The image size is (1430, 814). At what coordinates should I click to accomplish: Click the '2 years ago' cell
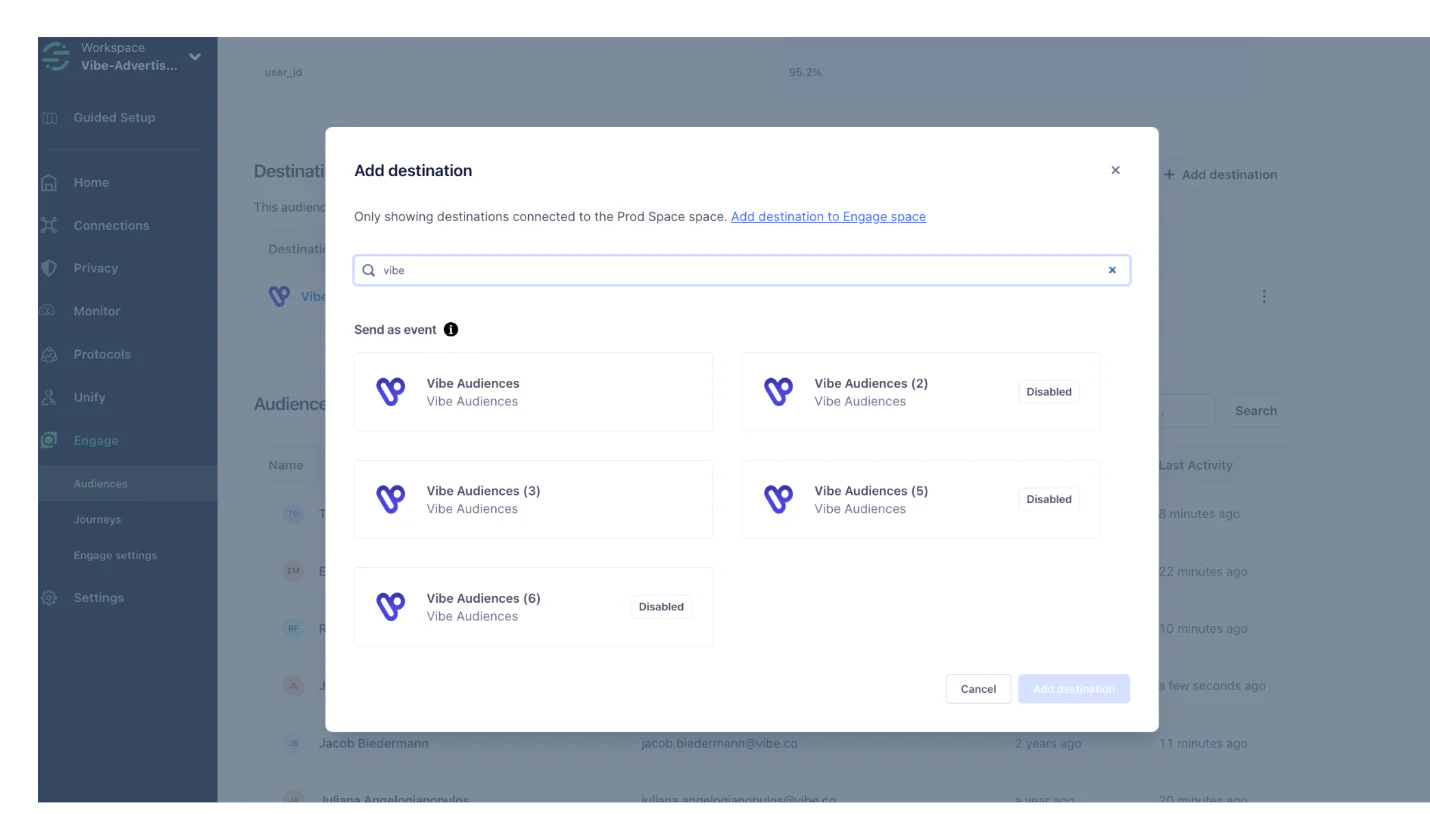(1048, 744)
